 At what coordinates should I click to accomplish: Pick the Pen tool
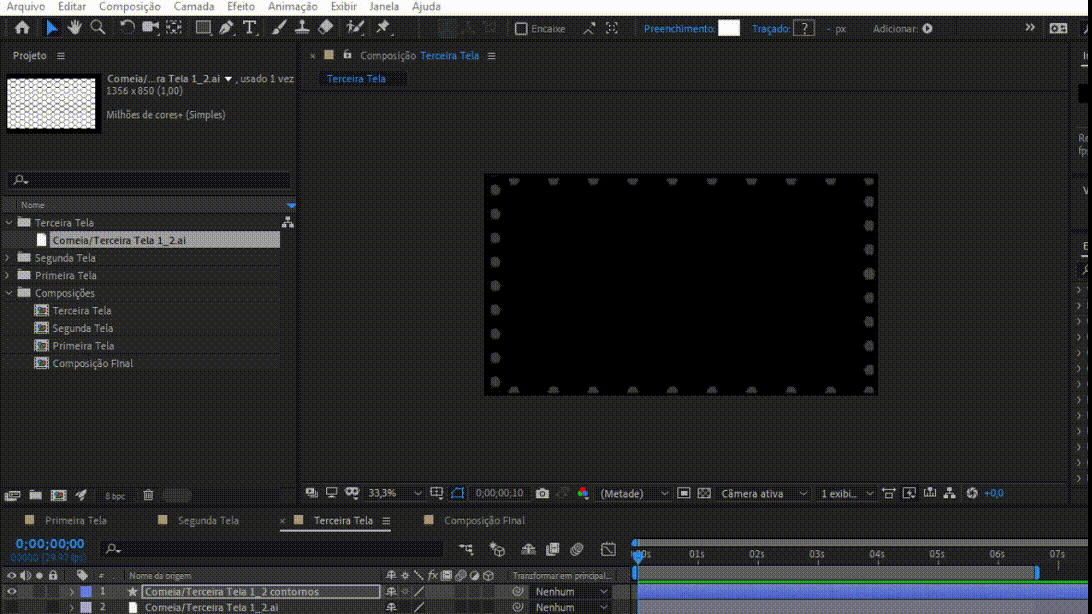point(226,28)
